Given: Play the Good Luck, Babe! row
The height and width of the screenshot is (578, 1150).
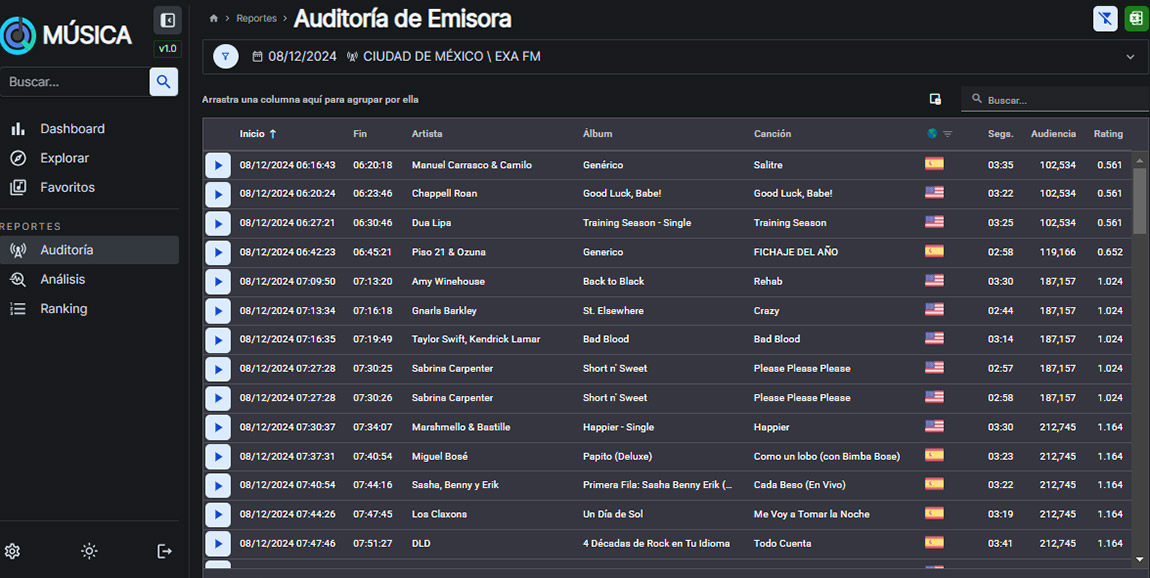Looking at the screenshot, I should [x=218, y=194].
